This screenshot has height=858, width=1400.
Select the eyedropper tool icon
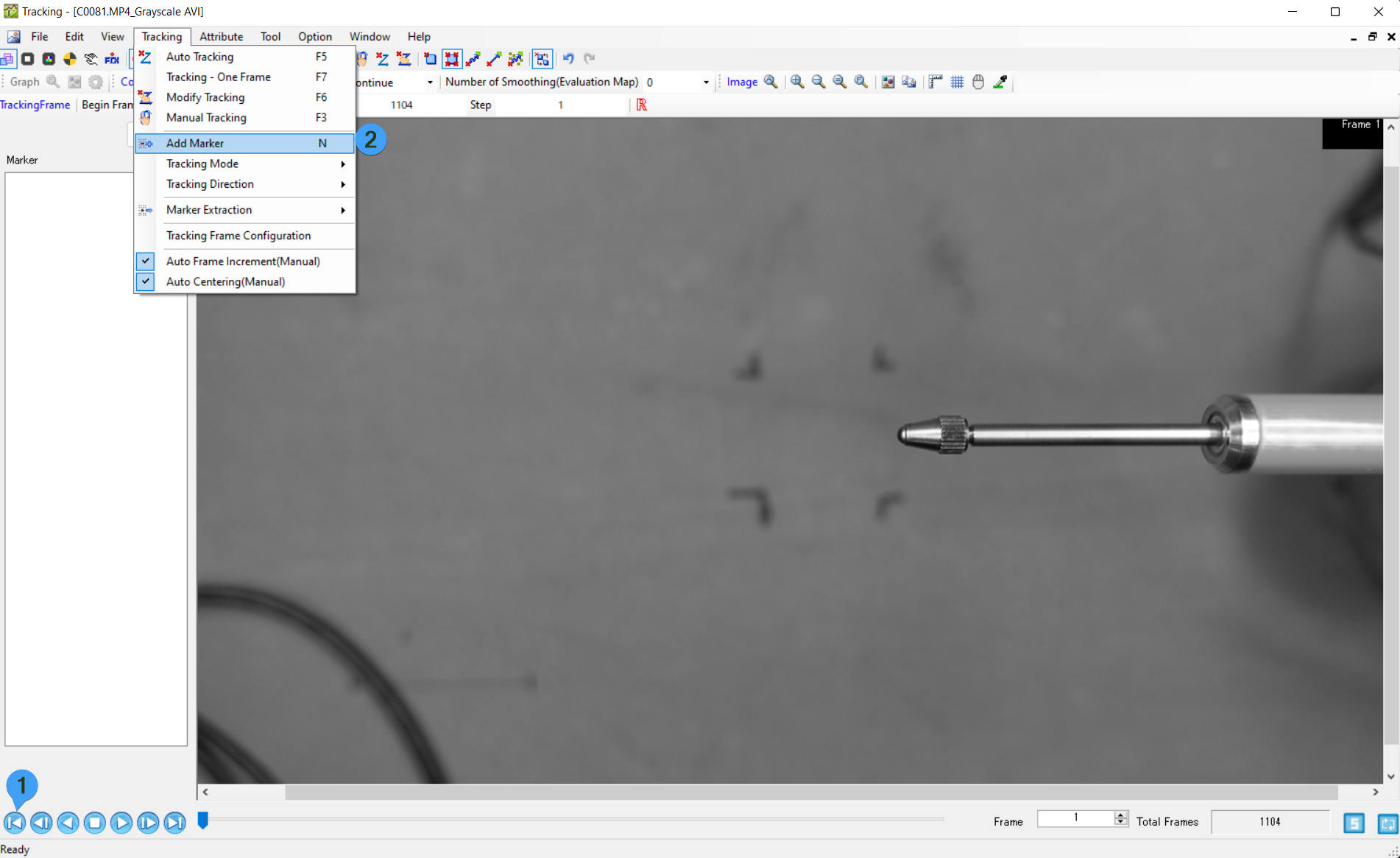[1000, 82]
